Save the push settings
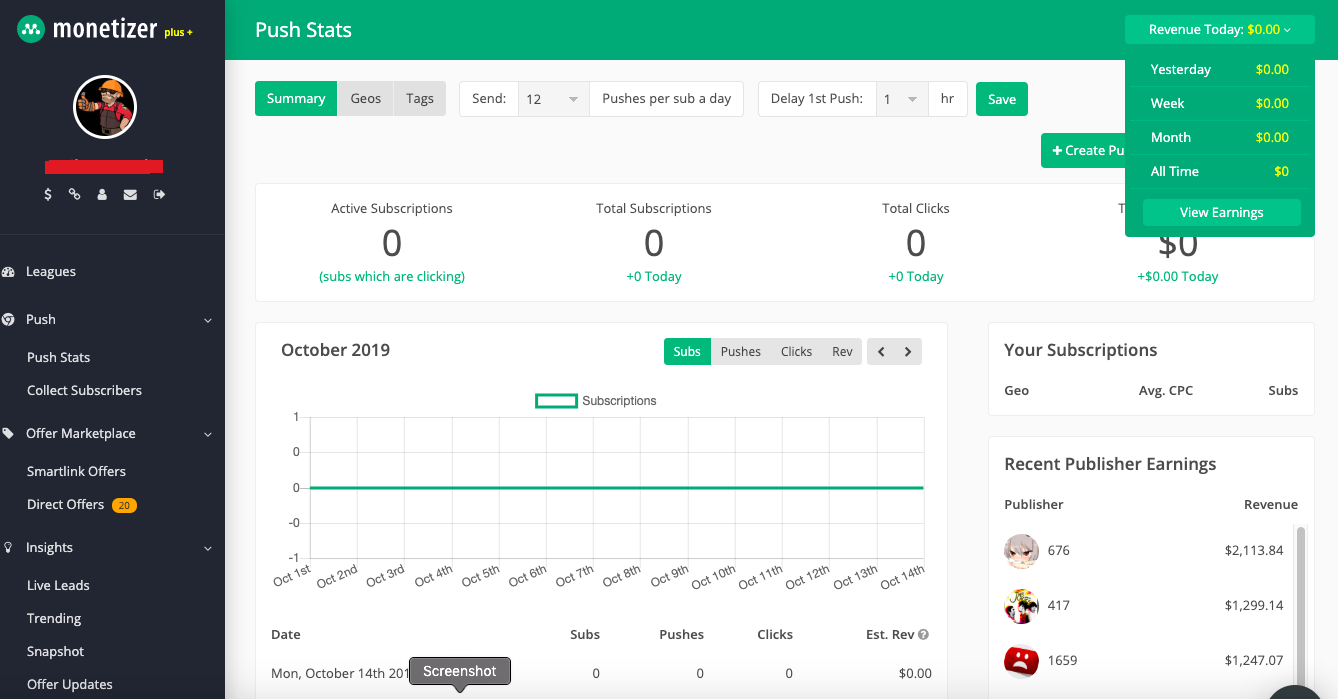This screenshot has width=1338, height=699. point(1002,99)
